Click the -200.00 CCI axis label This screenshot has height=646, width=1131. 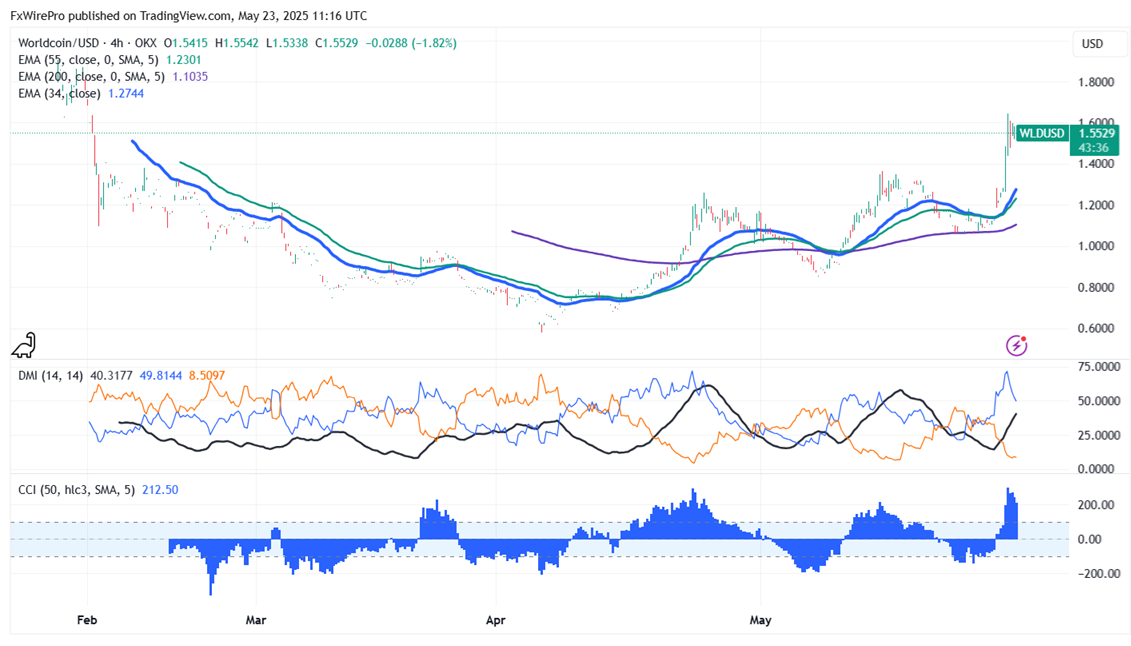pos(1097,574)
